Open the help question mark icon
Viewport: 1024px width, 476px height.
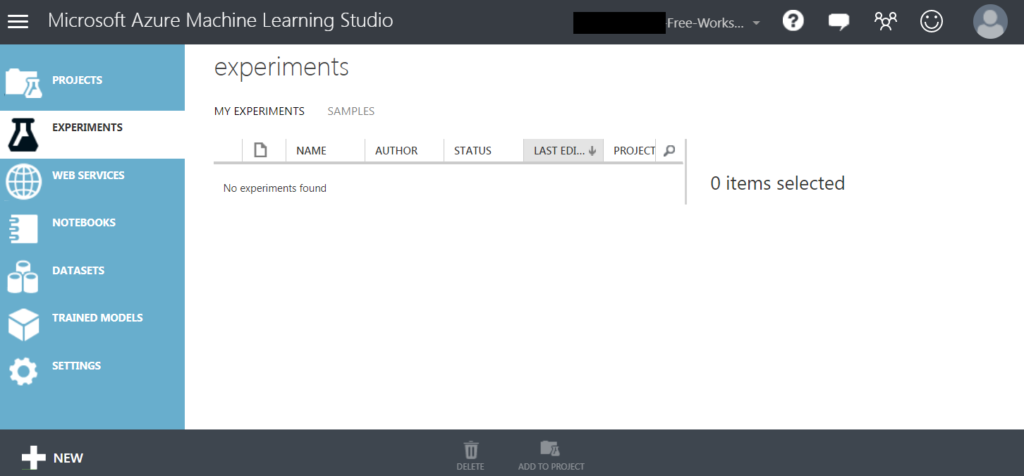(x=793, y=22)
